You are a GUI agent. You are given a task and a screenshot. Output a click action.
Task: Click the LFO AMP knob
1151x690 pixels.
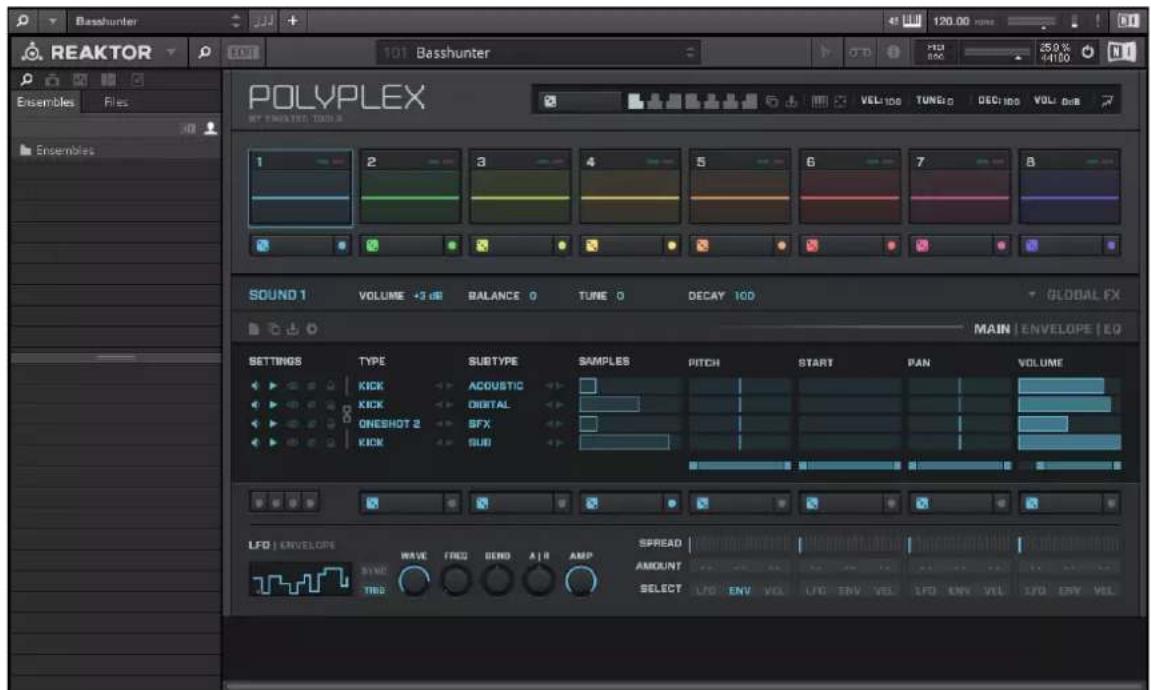(x=581, y=581)
